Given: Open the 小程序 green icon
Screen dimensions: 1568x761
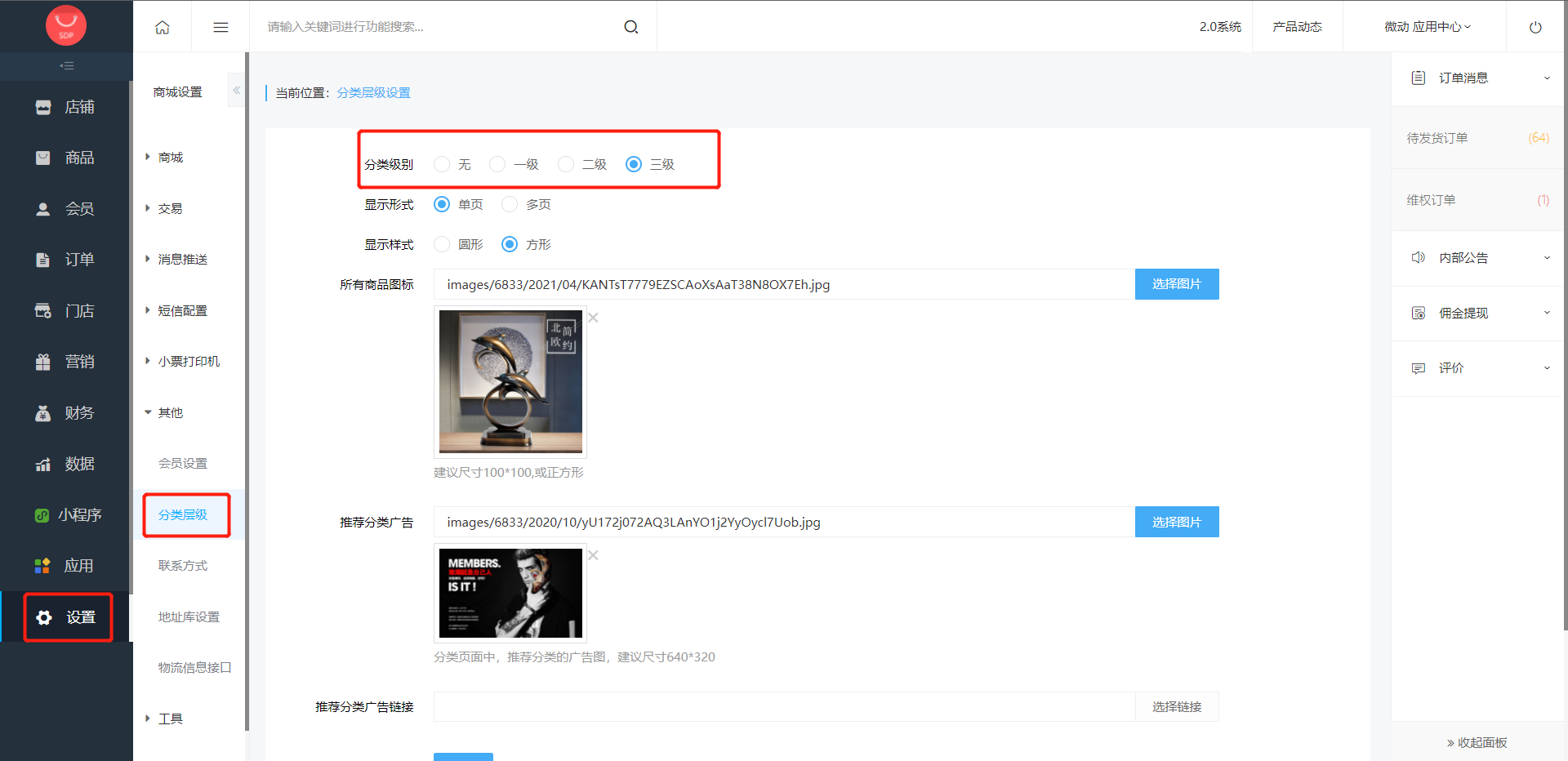Looking at the screenshot, I should [x=42, y=515].
